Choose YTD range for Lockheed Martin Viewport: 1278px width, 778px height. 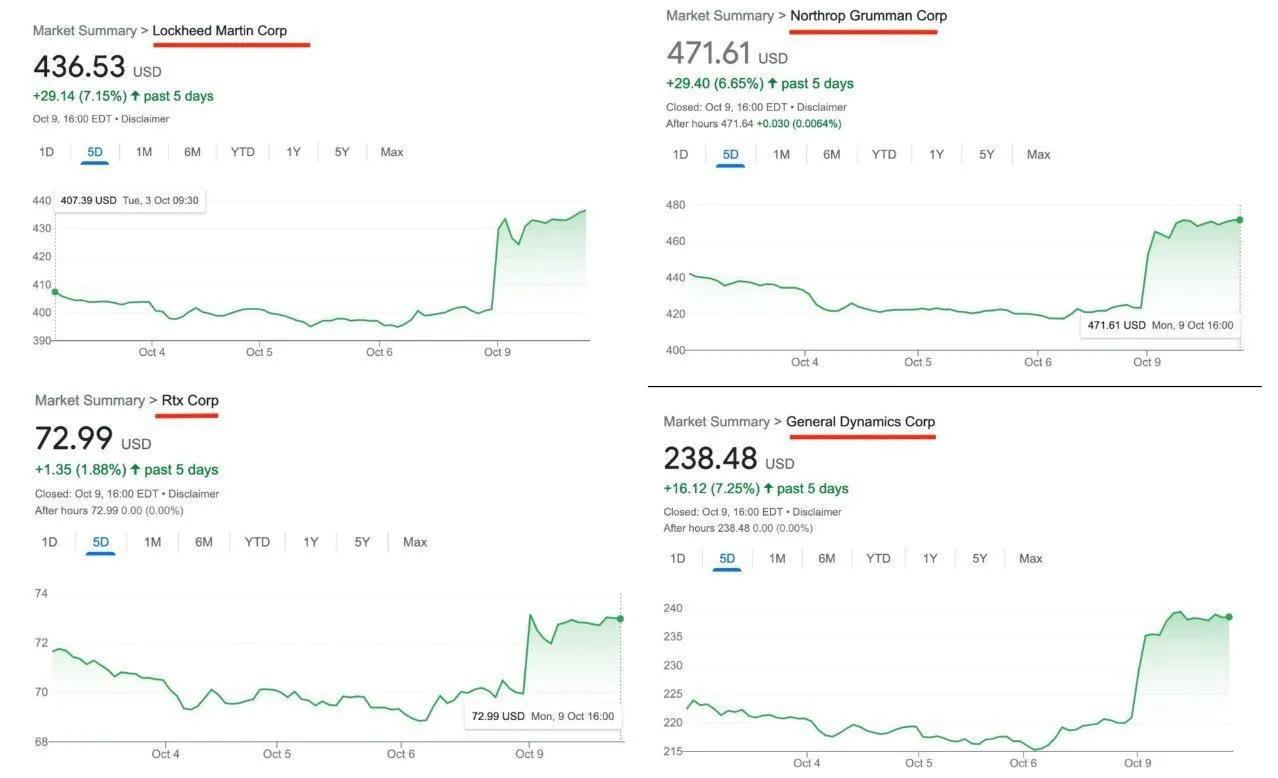point(243,152)
